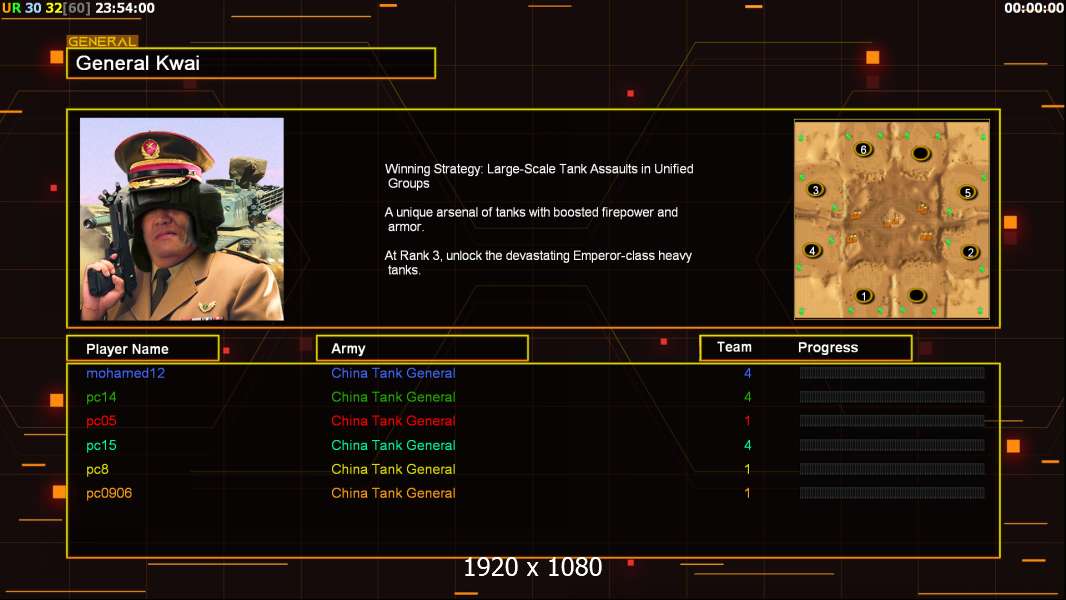This screenshot has height=600, width=1066.
Task: Click the yellow GENERAL label tag
Action: pyautogui.click(x=102, y=41)
